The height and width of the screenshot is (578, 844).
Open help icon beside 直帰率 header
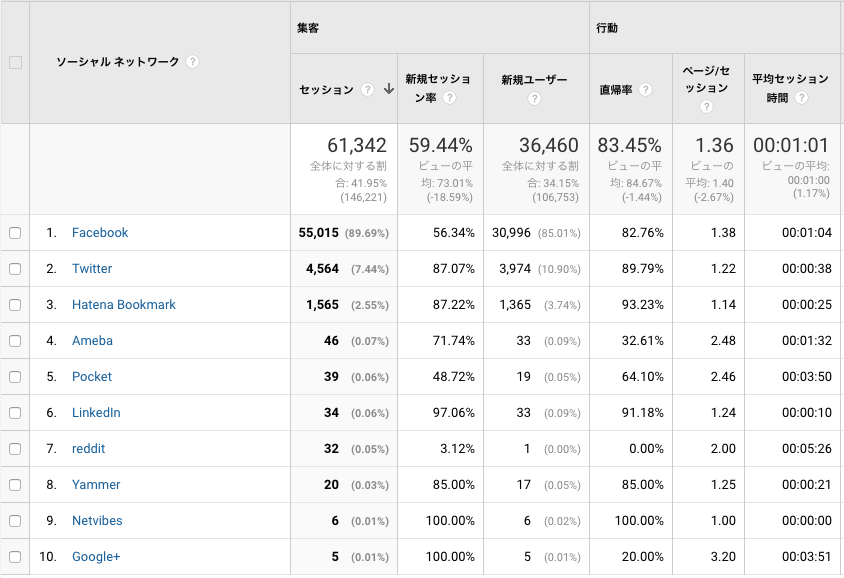(645, 90)
